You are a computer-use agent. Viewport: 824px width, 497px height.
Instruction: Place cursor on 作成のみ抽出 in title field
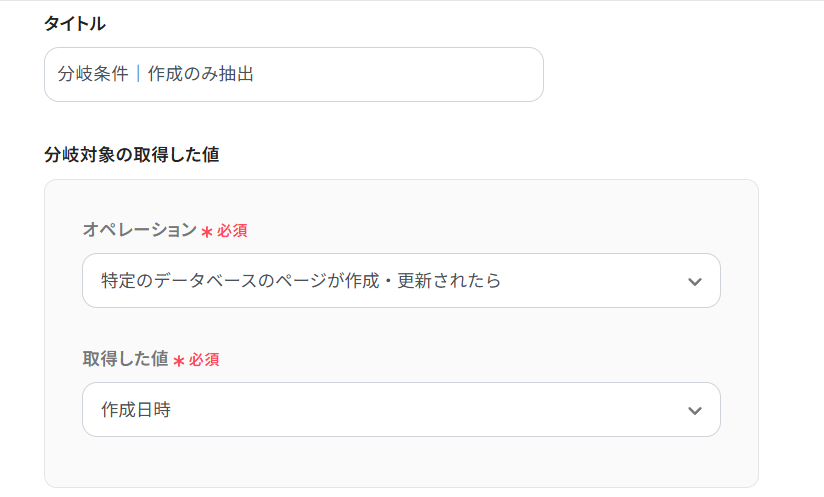pos(201,75)
